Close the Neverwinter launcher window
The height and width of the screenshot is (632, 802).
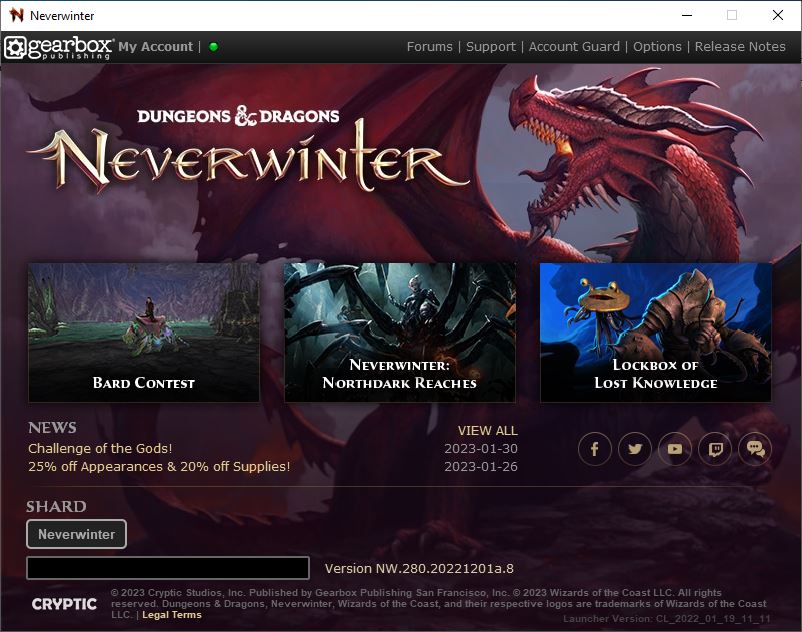777,15
